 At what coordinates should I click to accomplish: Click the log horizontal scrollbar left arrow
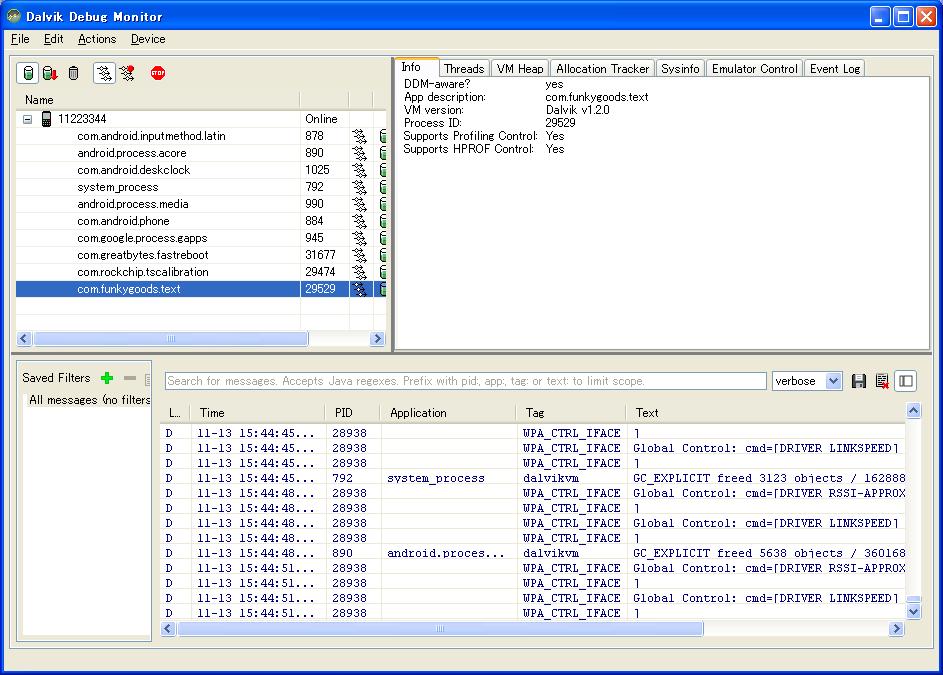click(x=168, y=629)
